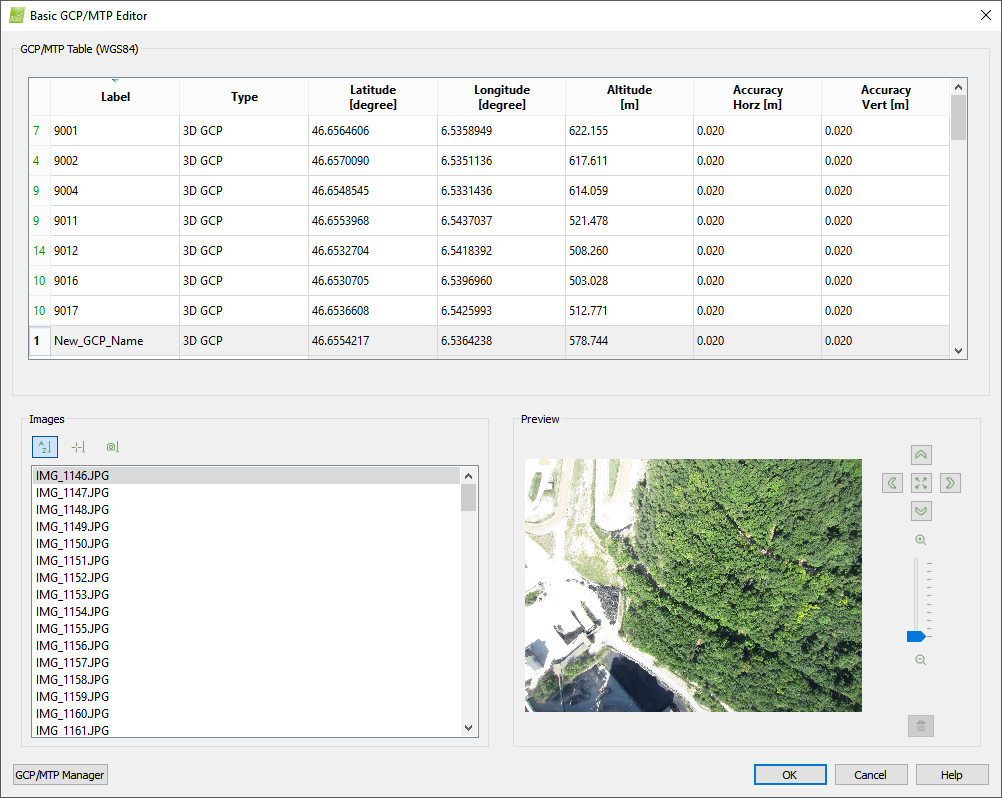Open the GCP/MTP Manager

[59, 774]
